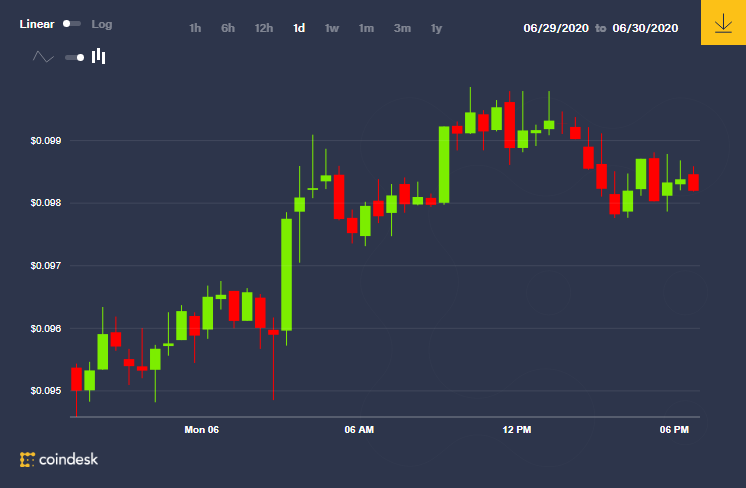Open the end date 06/30/2020
Image resolution: width=746 pixels, height=488 pixels.
(x=645, y=28)
